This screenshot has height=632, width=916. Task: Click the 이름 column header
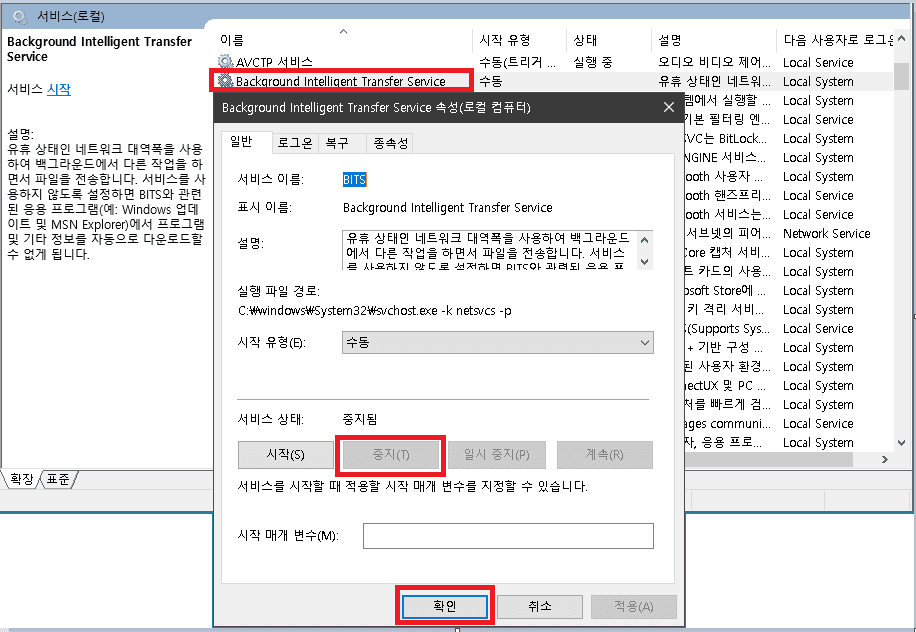click(x=345, y=40)
